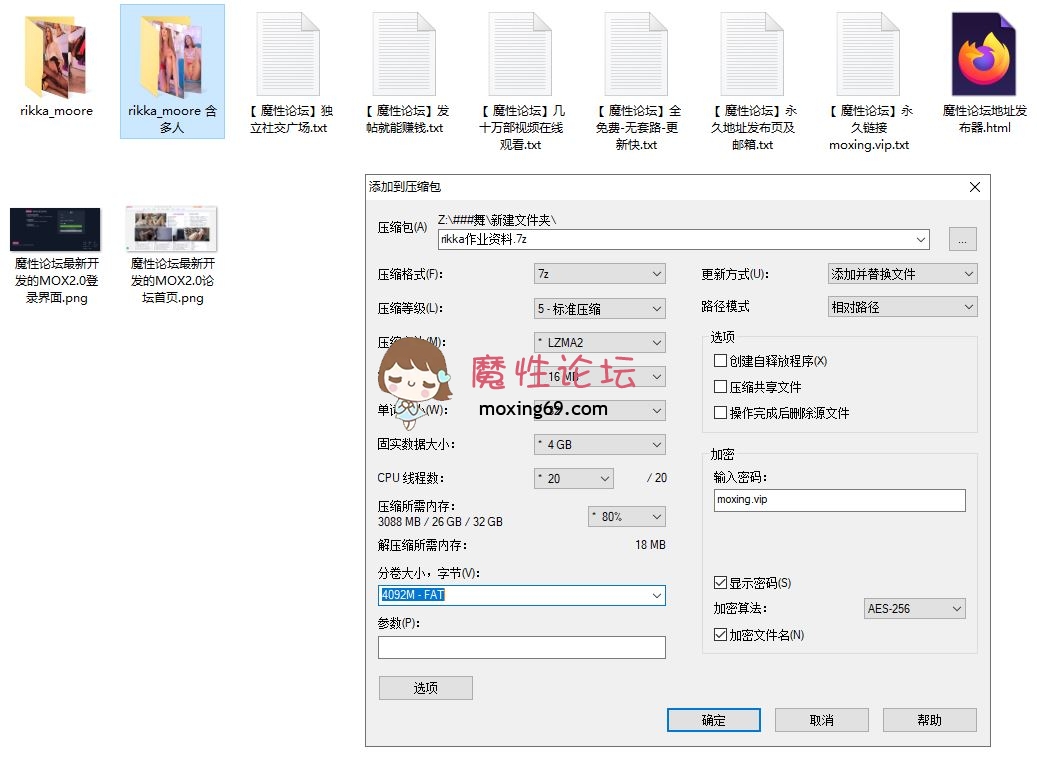Click the MOX2.0登录界面.png file name label
This screenshot has height=771, width=1037.
(56, 280)
